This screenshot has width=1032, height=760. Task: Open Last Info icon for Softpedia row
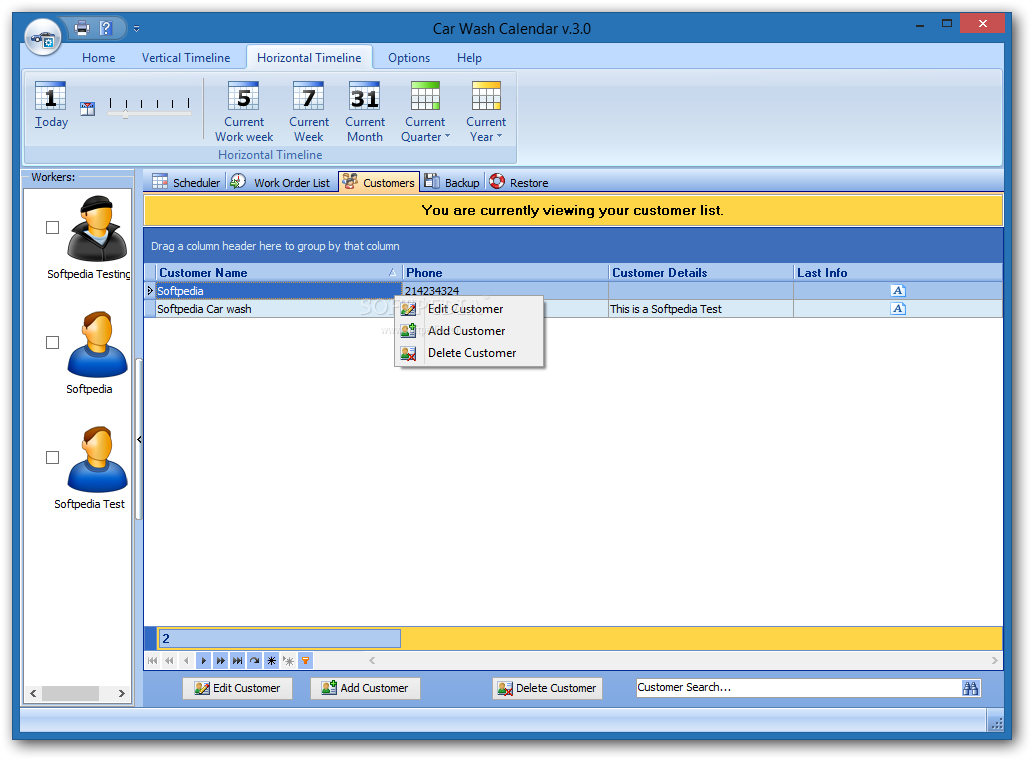click(898, 291)
